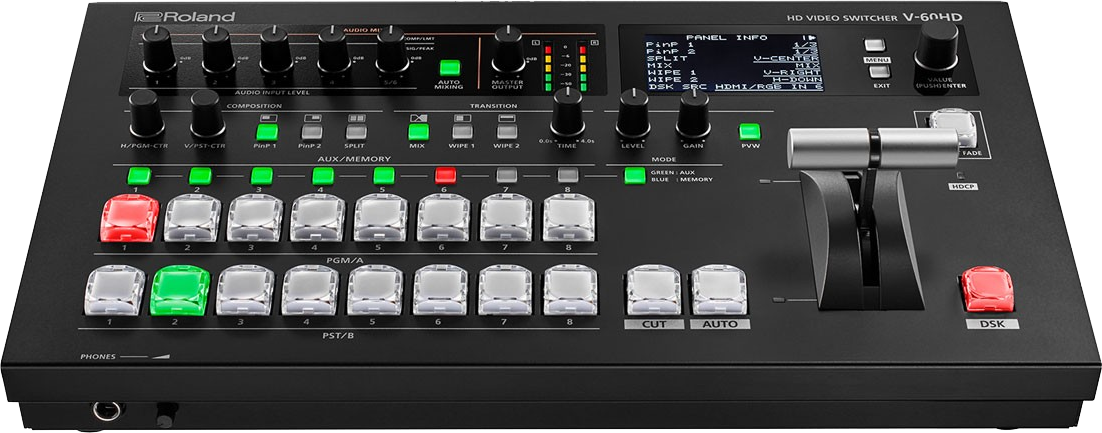Activate the SPLIT composition button
The image size is (1102, 433).
pyautogui.click(x=356, y=131)
